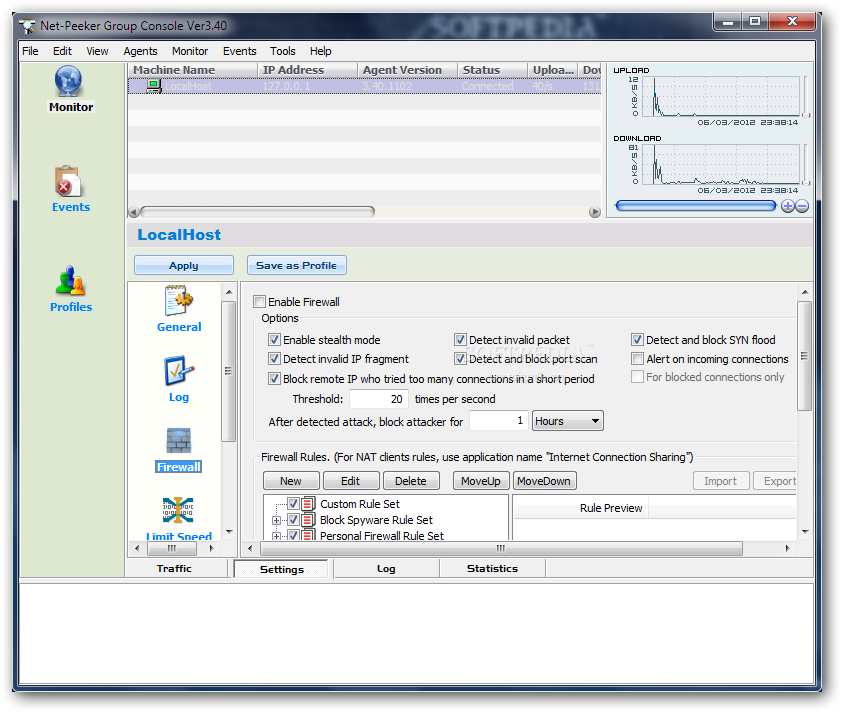
Task: Click the Threshold value input field
Action: pyautogui.click(x=379, y=399)
